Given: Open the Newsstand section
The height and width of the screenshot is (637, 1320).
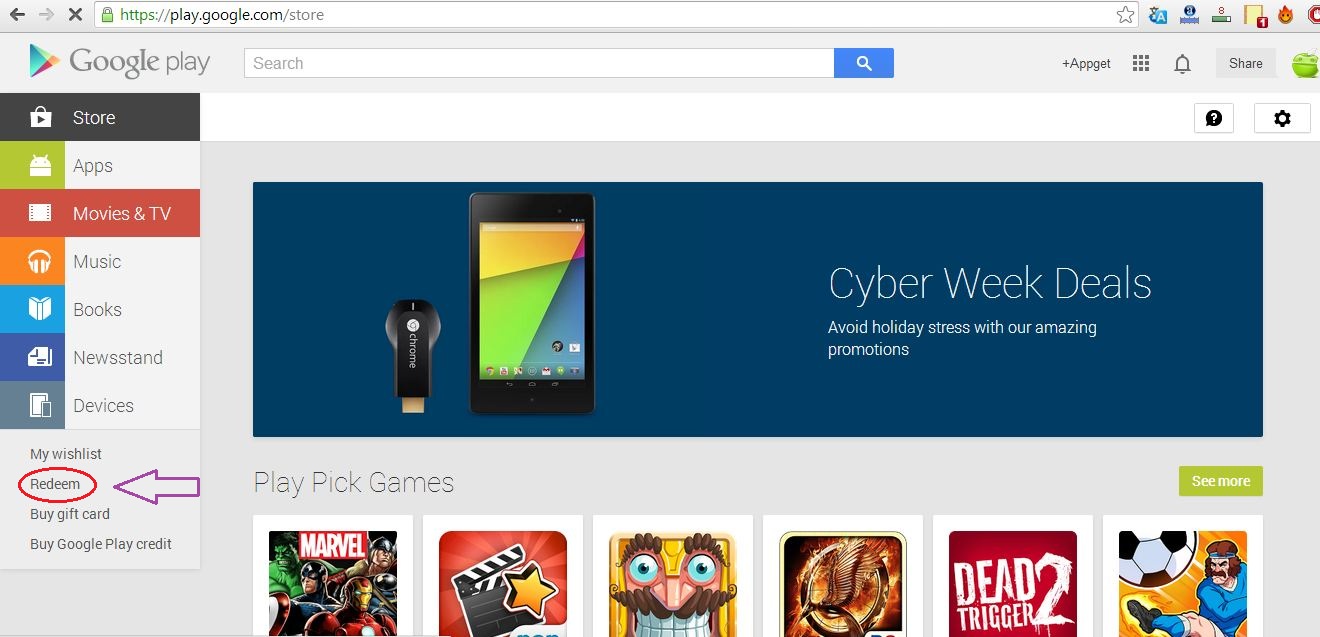Looking at the screenshot, I should point(100,357).
